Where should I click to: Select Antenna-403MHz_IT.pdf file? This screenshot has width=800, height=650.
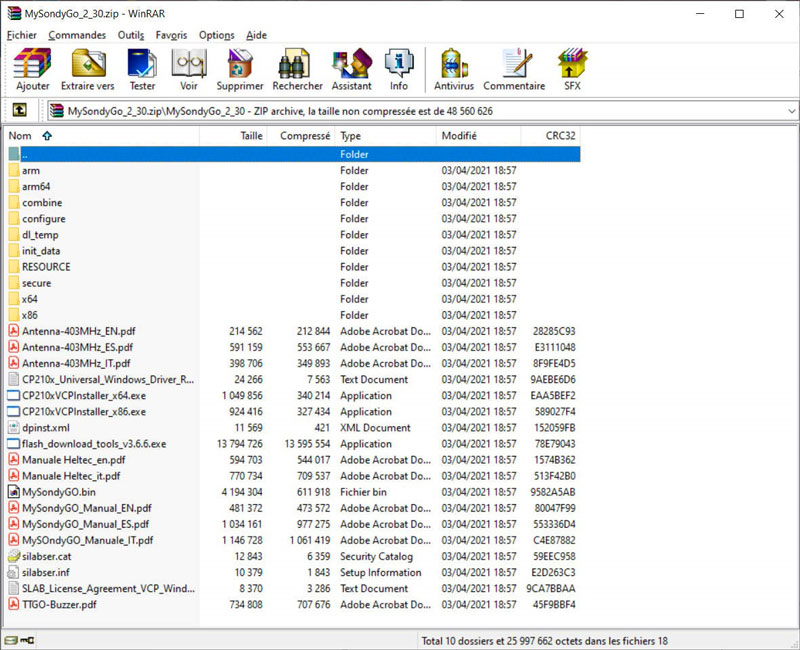[294, 363]
